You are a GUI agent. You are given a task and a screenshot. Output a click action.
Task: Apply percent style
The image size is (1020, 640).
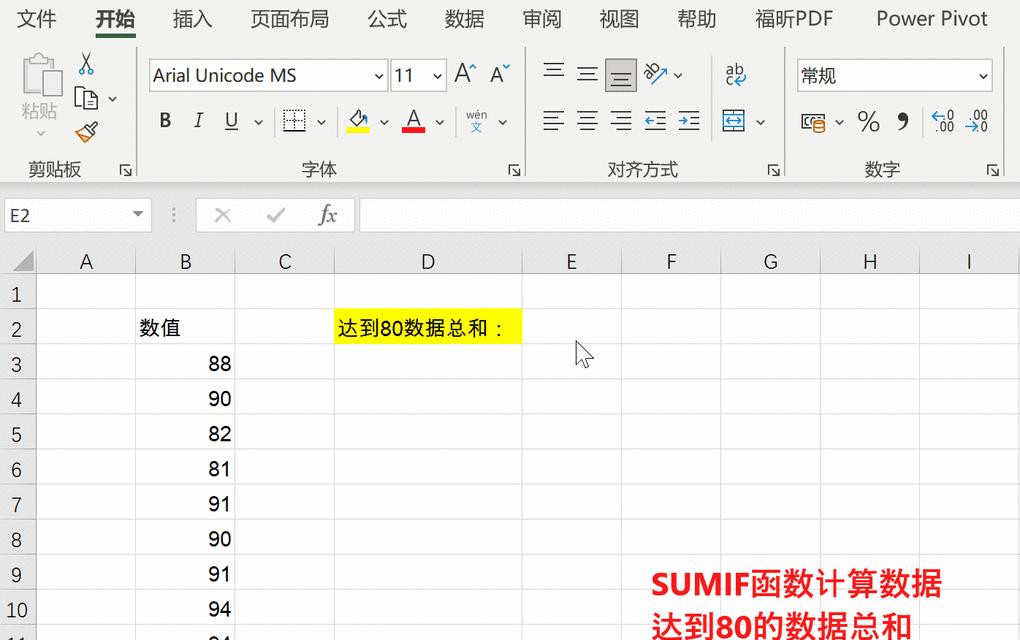tap(868, 122)
